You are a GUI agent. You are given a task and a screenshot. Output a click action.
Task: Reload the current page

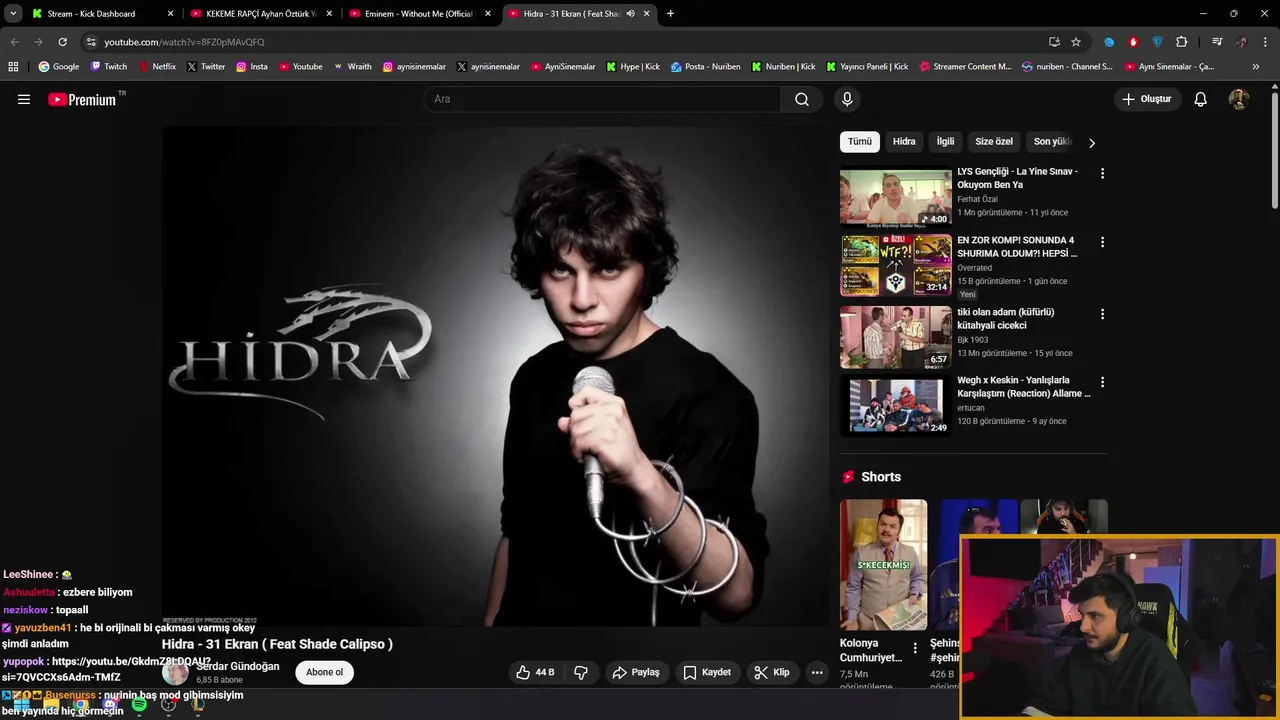click(62, 42)
